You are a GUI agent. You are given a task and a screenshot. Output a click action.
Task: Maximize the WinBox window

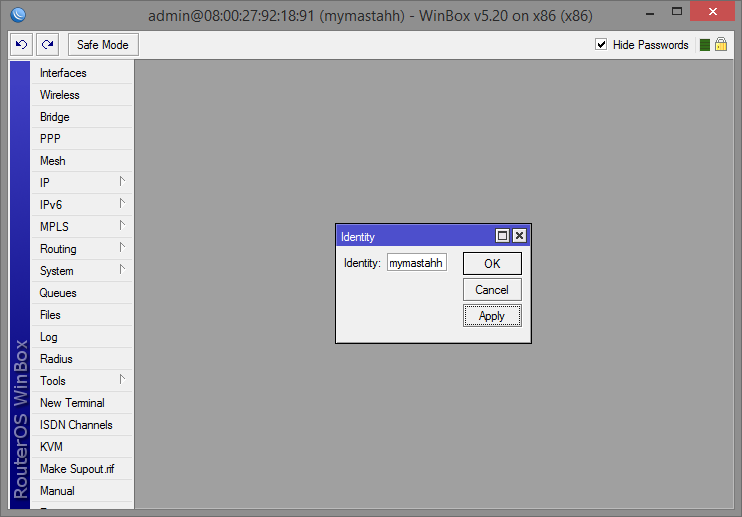[x=677, y=12]
